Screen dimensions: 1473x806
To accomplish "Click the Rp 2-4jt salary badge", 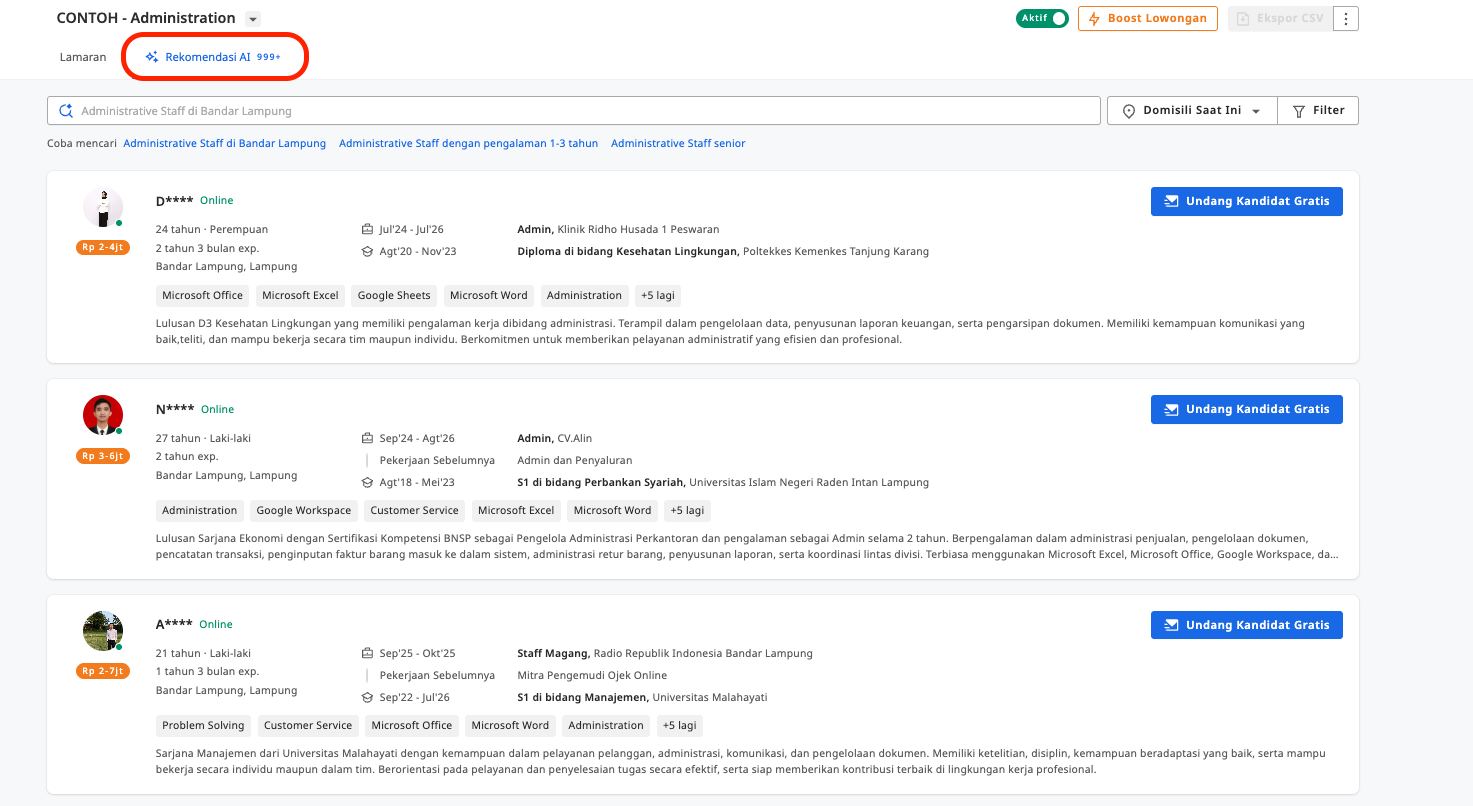I will 103,247.
